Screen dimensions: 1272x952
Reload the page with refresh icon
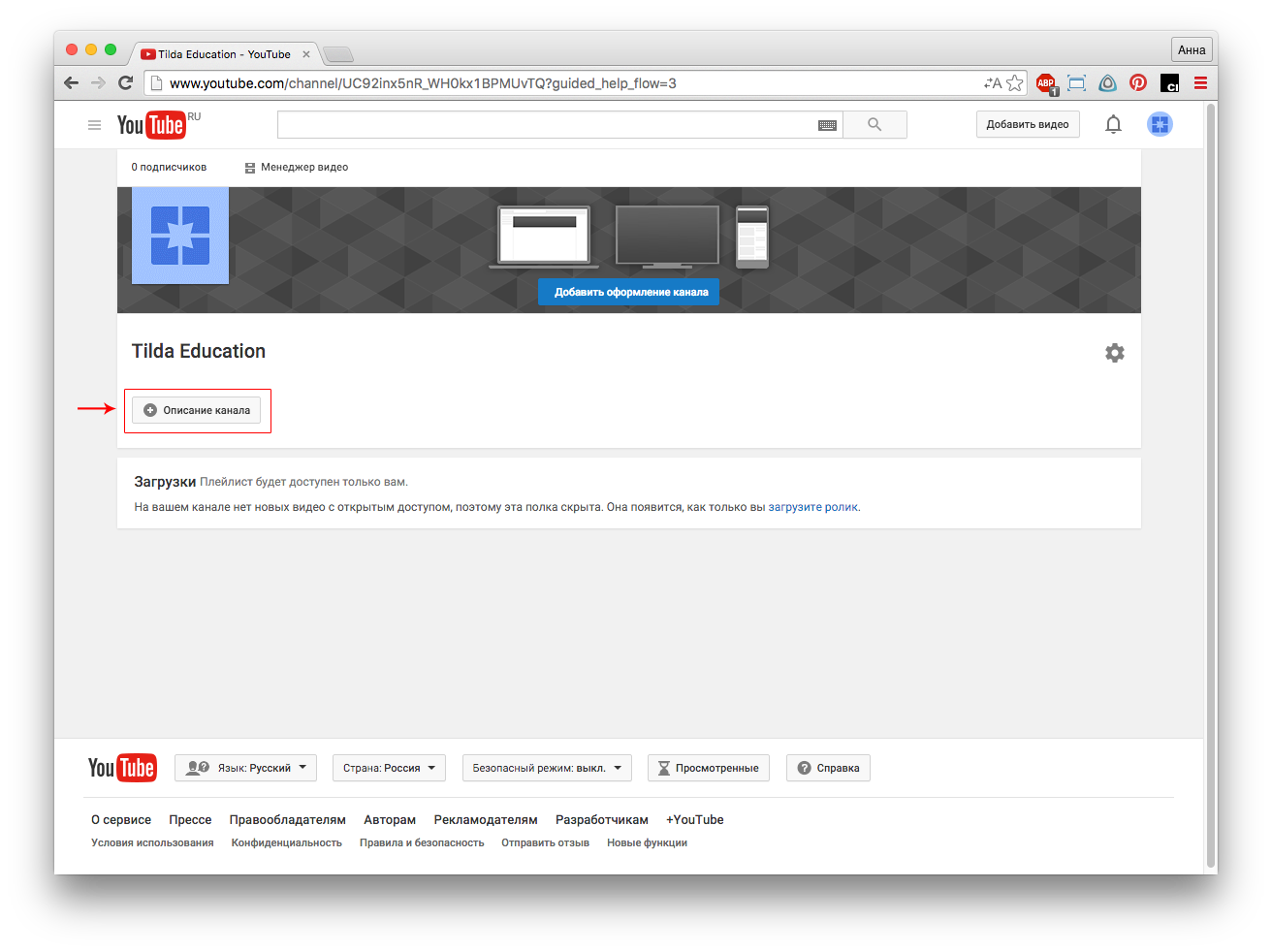pos(125,83)
